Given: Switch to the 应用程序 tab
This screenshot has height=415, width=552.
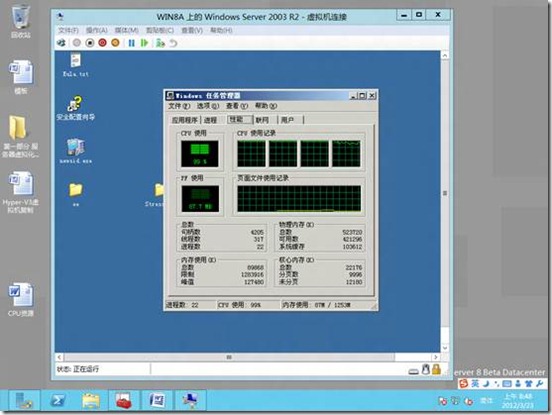Looking at the screenshot, I should tap(184, 120).
